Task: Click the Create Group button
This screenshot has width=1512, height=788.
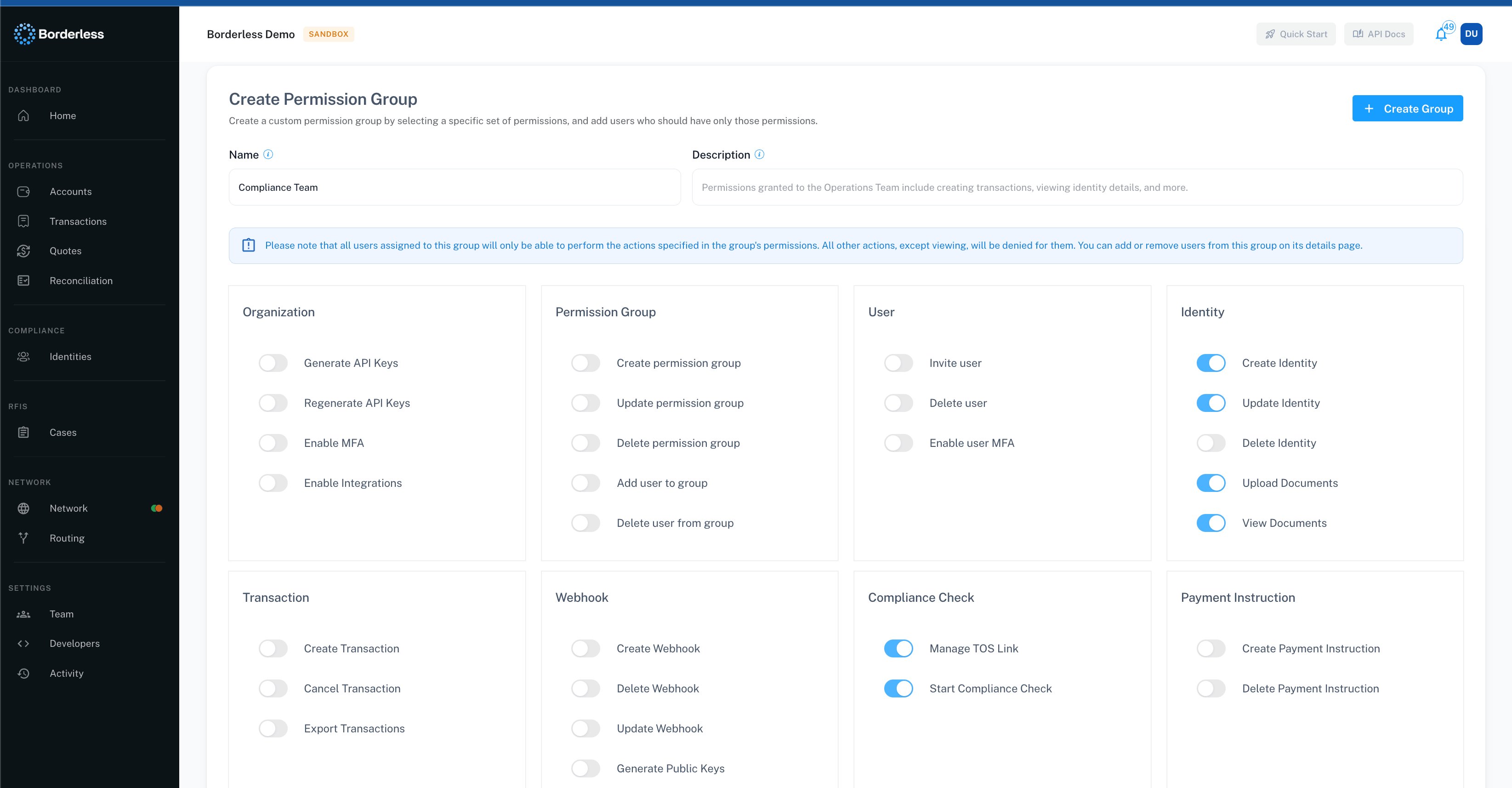Action: 1408,108
